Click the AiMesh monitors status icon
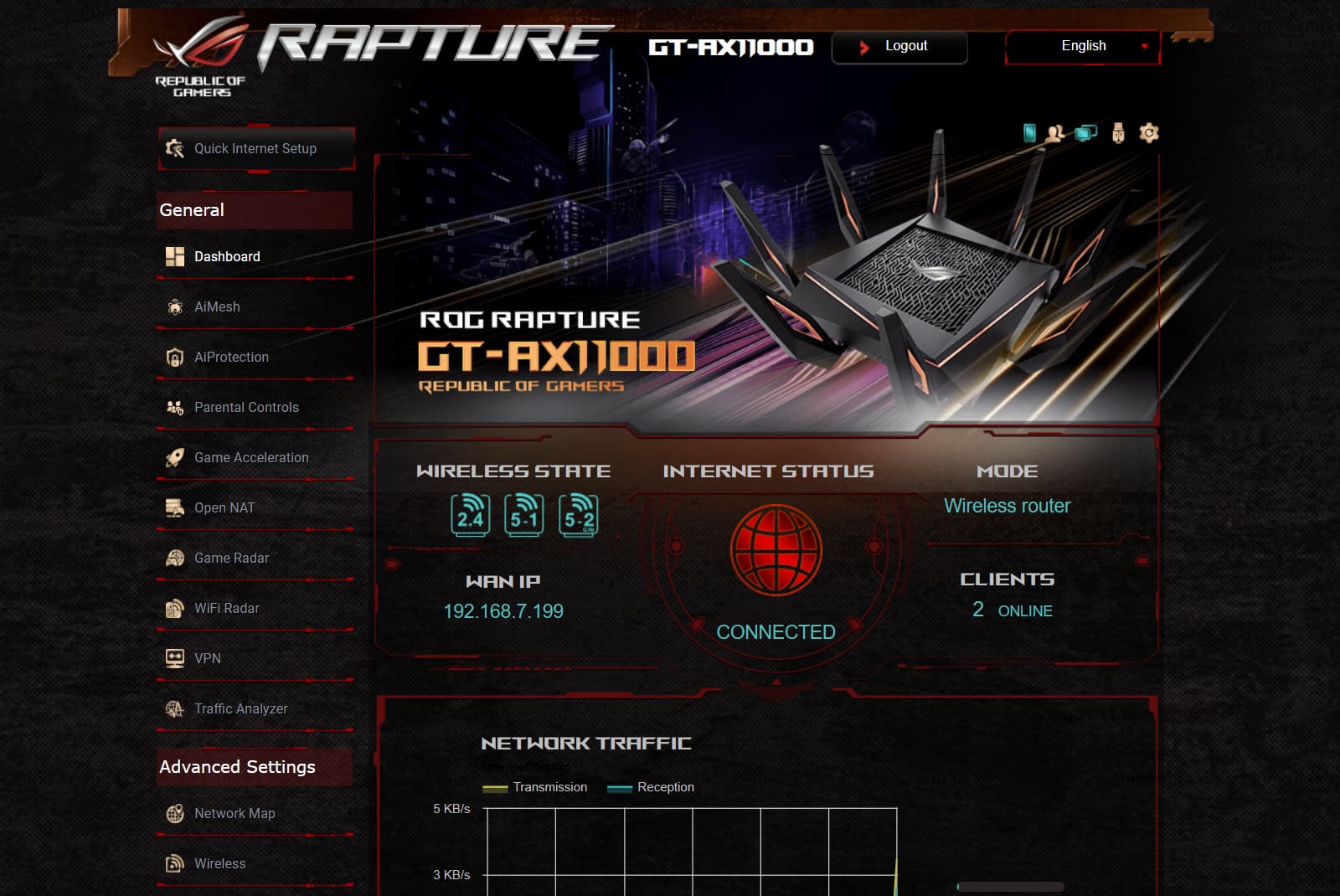Screen dimensions: 1340x896 click(x=1086, y=133)
